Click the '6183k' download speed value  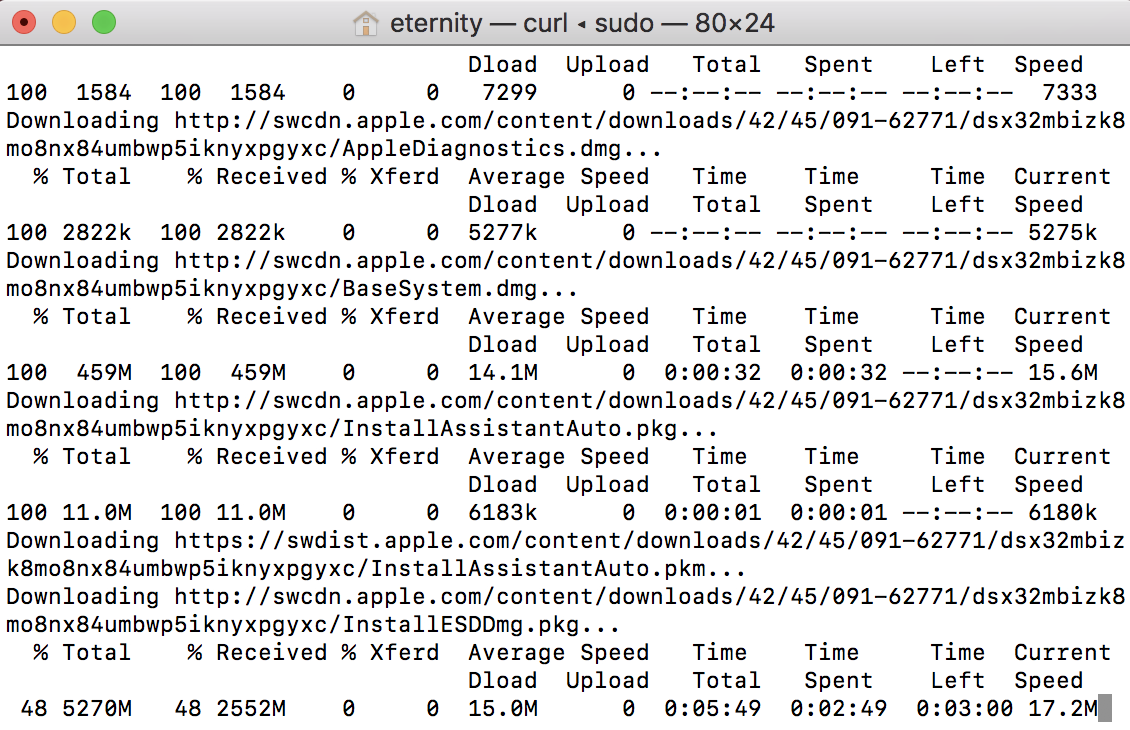tap(503, 512)
